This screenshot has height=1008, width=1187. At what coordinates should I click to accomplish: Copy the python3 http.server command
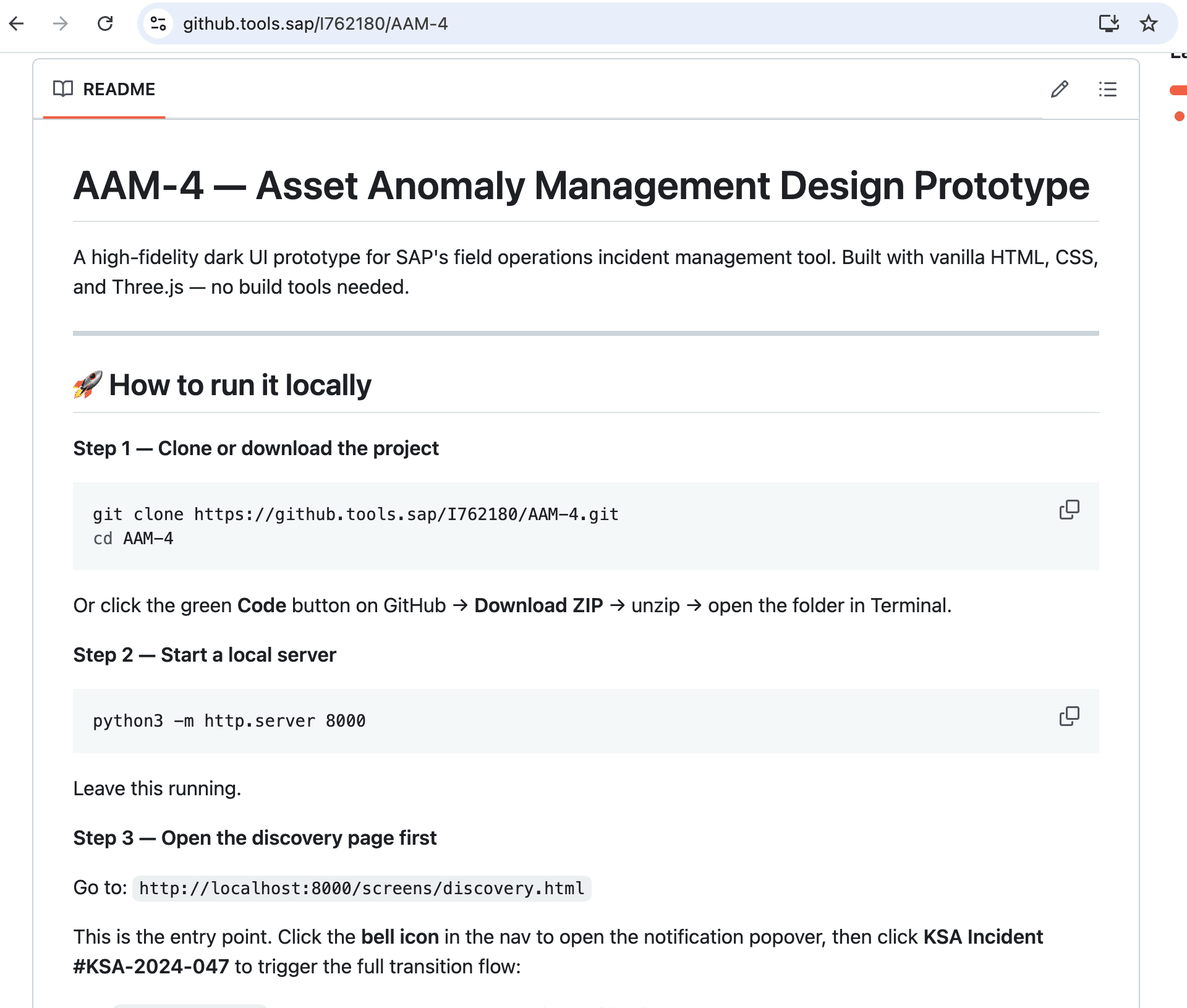1069,716
